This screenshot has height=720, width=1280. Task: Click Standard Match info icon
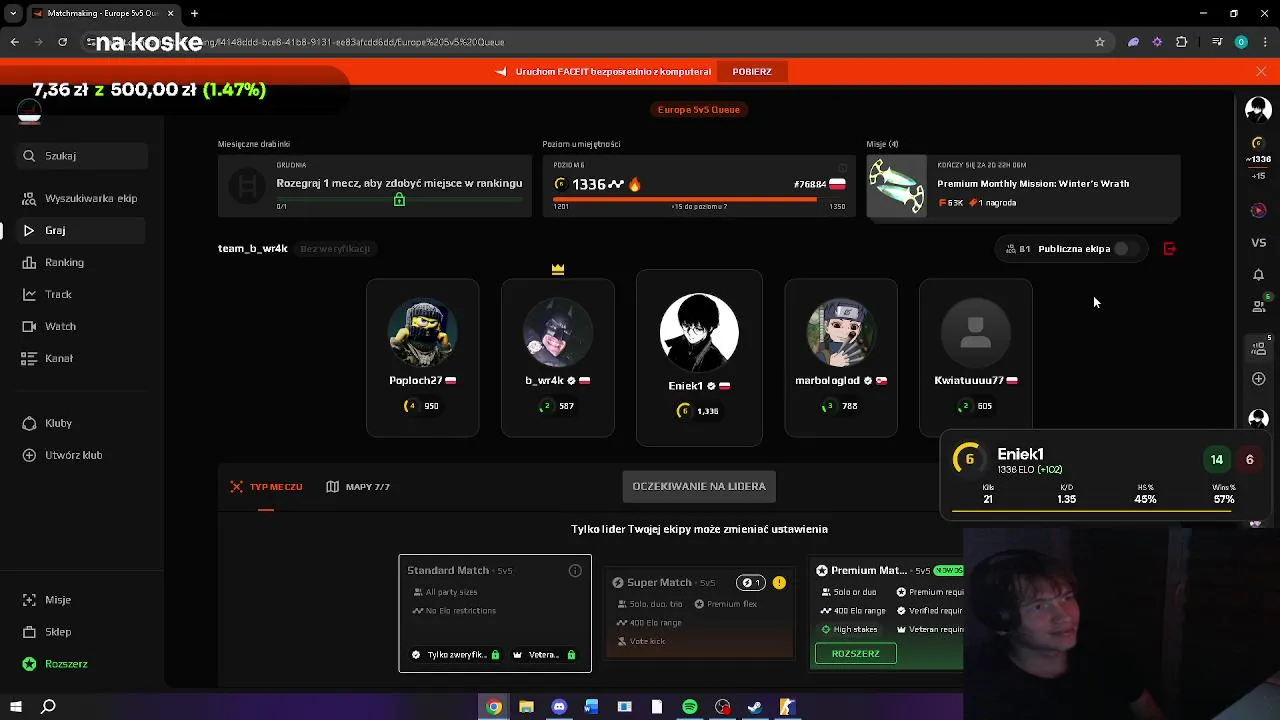[575, 571]
